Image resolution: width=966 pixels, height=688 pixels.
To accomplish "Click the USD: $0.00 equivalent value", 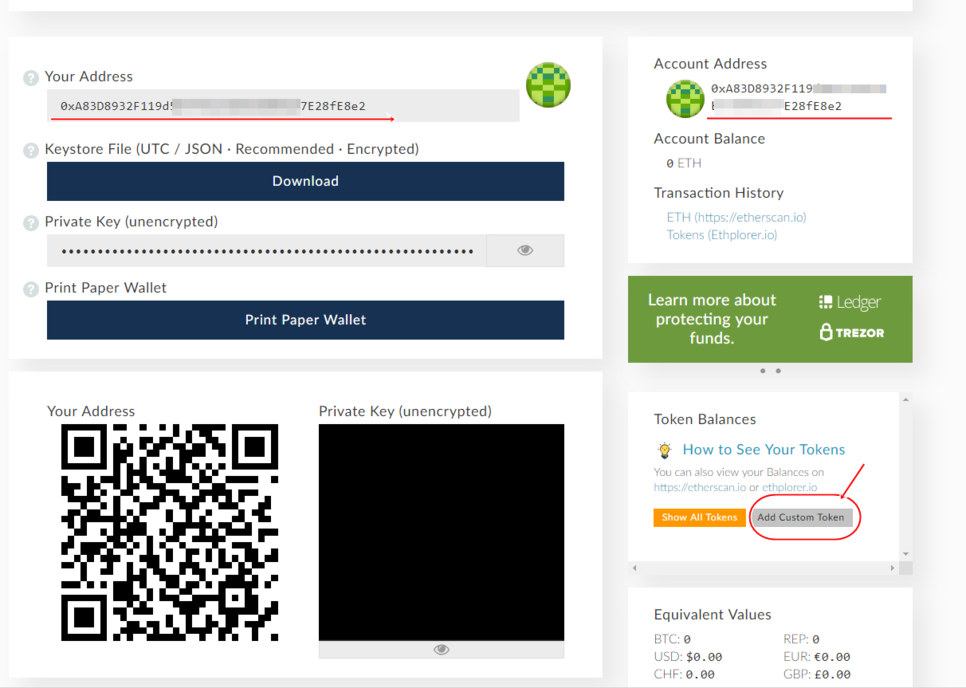I will click(x=688, y=657).
